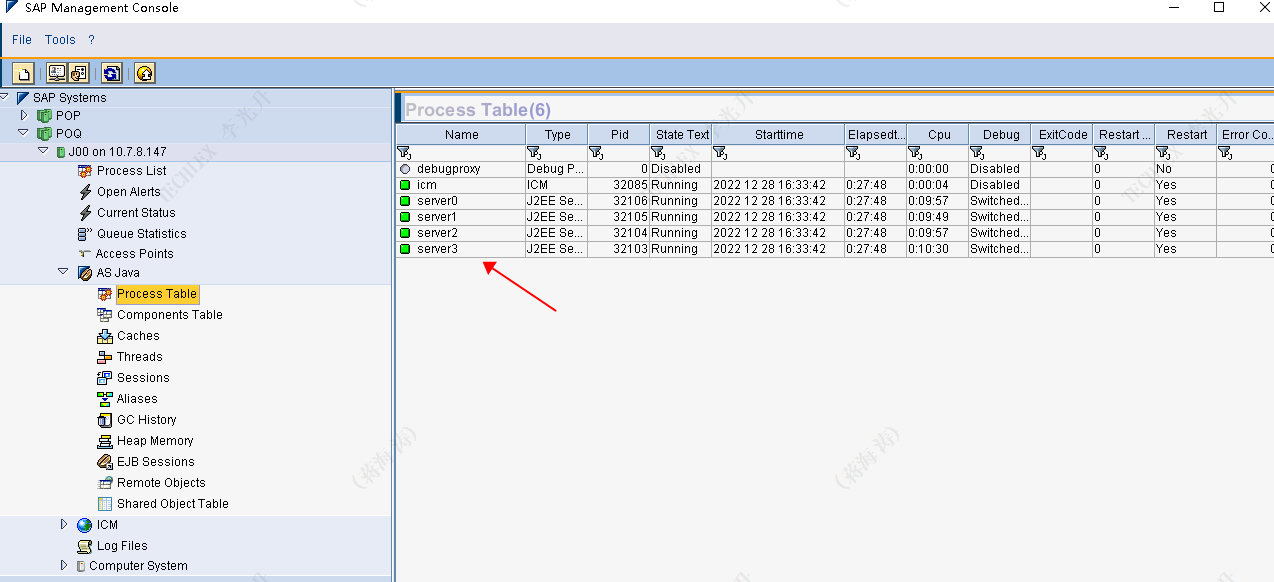Select the Components Table icon
1274x582 pixels.
[x=105, y=315]
